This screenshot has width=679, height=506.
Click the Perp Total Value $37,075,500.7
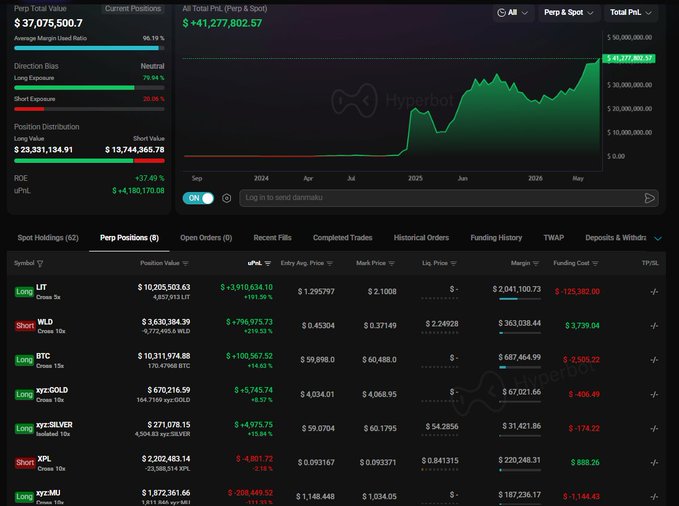tap(48, 23)
